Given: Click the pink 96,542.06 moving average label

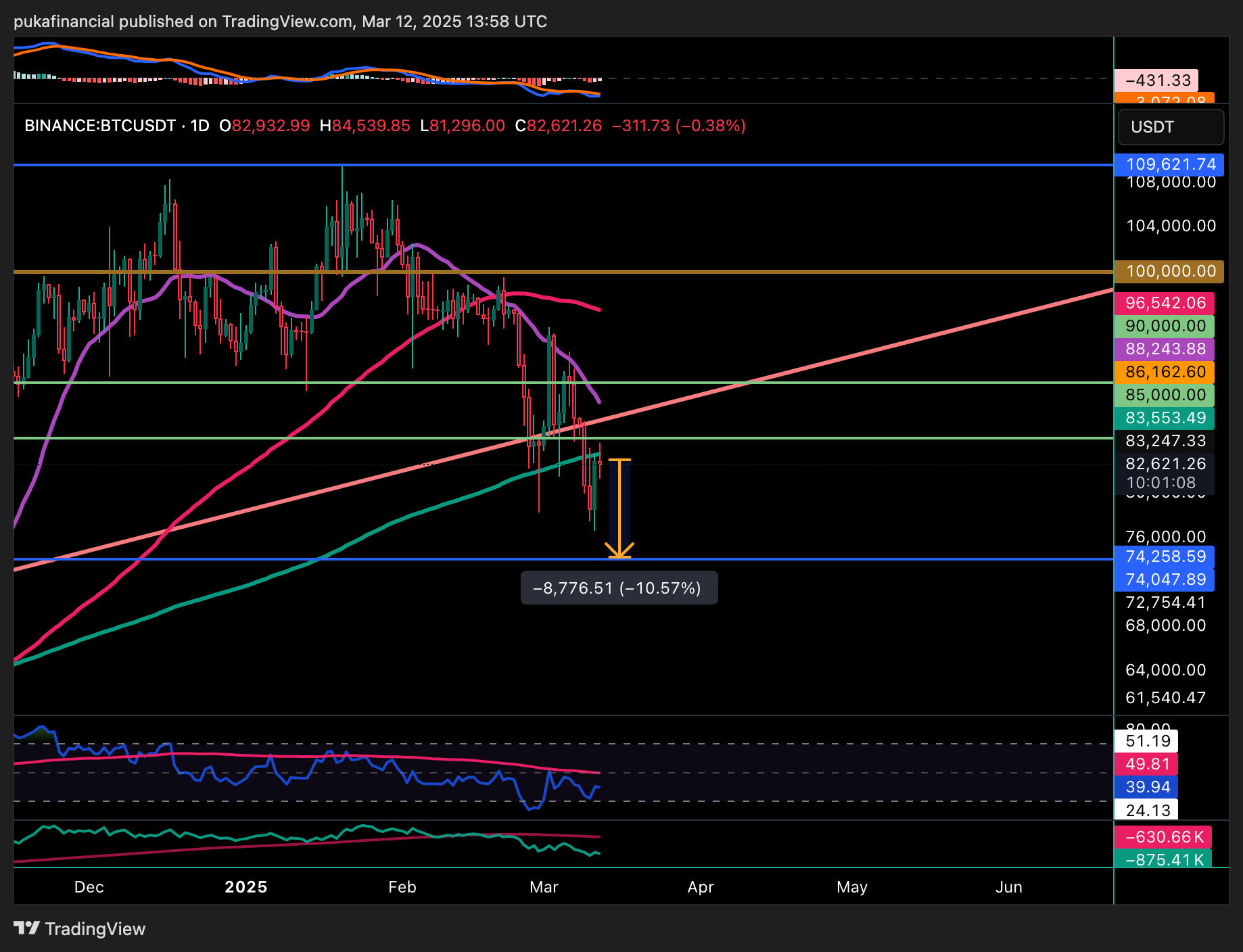Looking at the screenshot, I should [1165, 303].
